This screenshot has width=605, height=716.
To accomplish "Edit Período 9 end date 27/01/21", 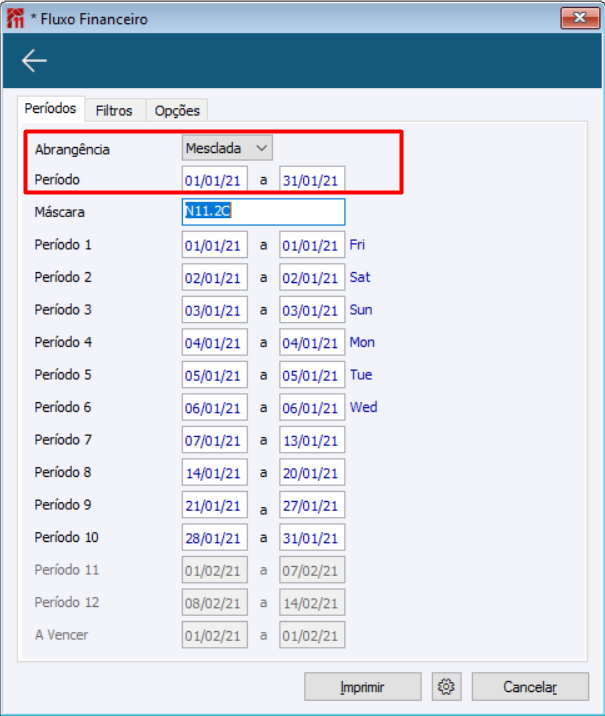I will click(x=312, y=505).
